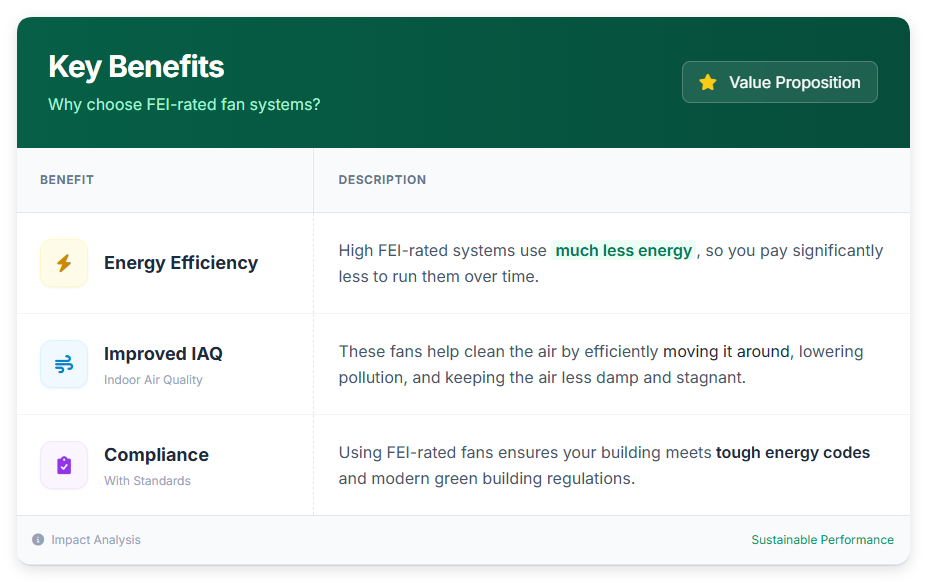Click the Indoor Air Quality subtitle

[x=152, y=380]
